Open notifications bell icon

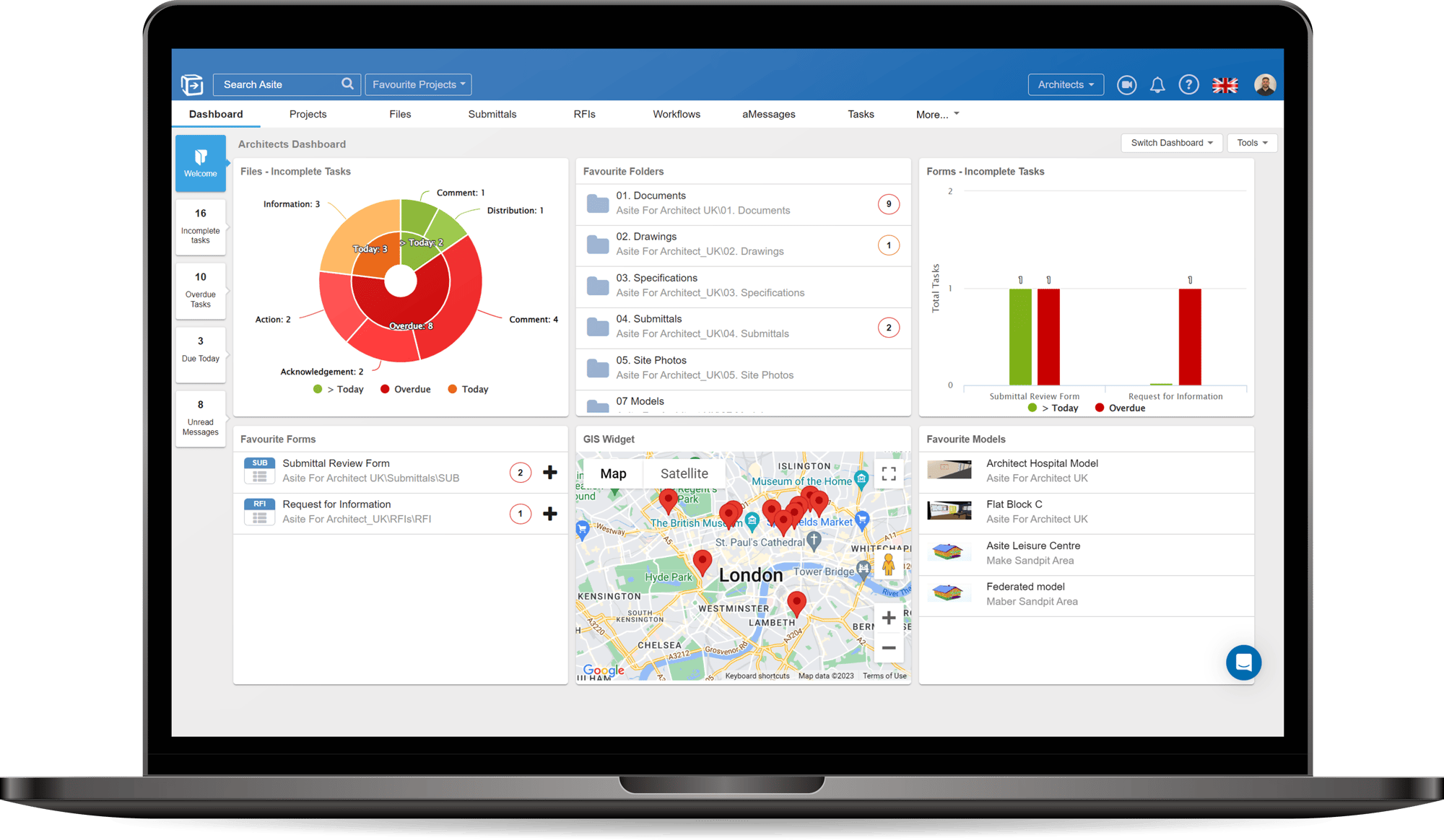click(x=1157, y=85)
